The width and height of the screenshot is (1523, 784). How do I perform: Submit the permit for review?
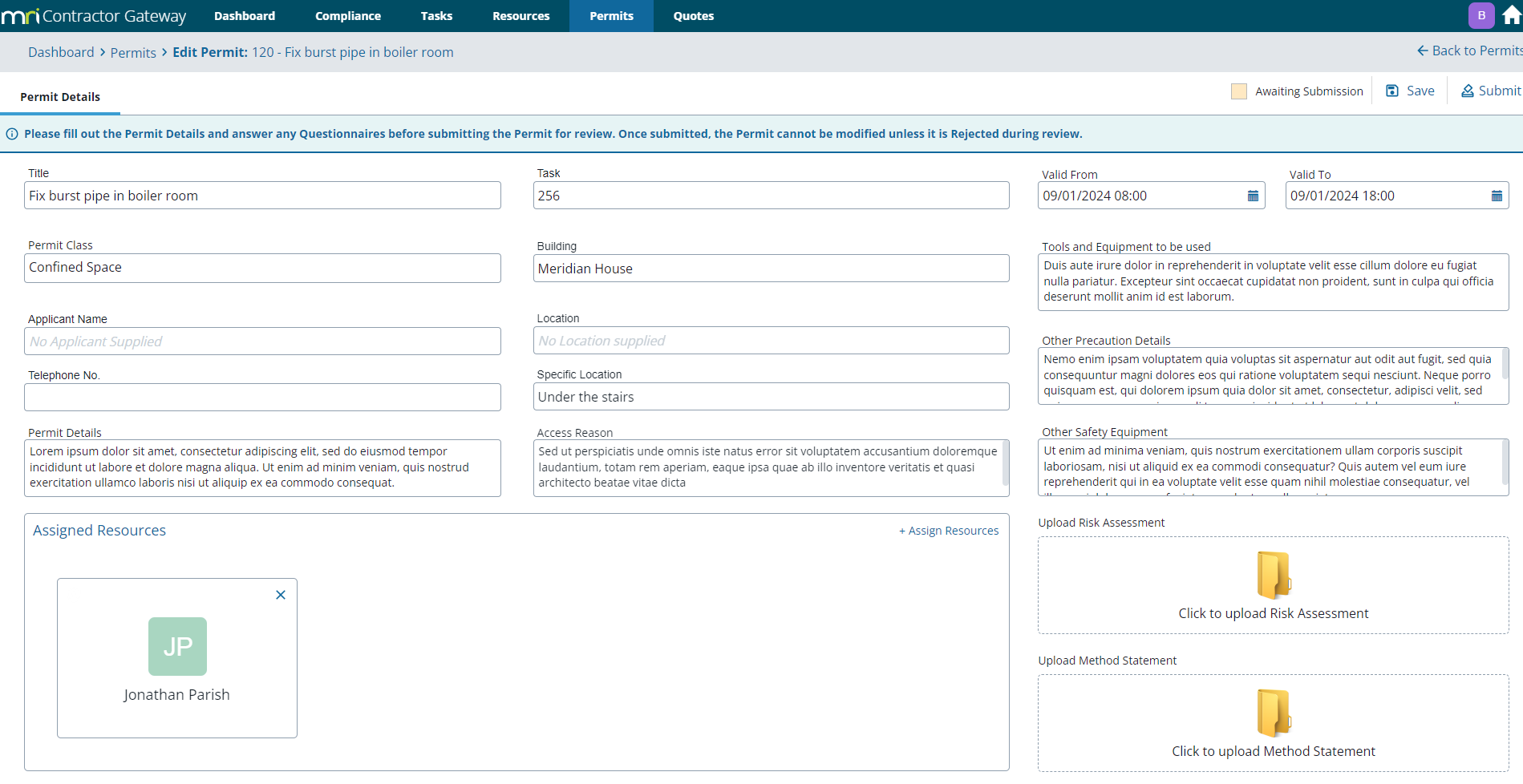1490,91
